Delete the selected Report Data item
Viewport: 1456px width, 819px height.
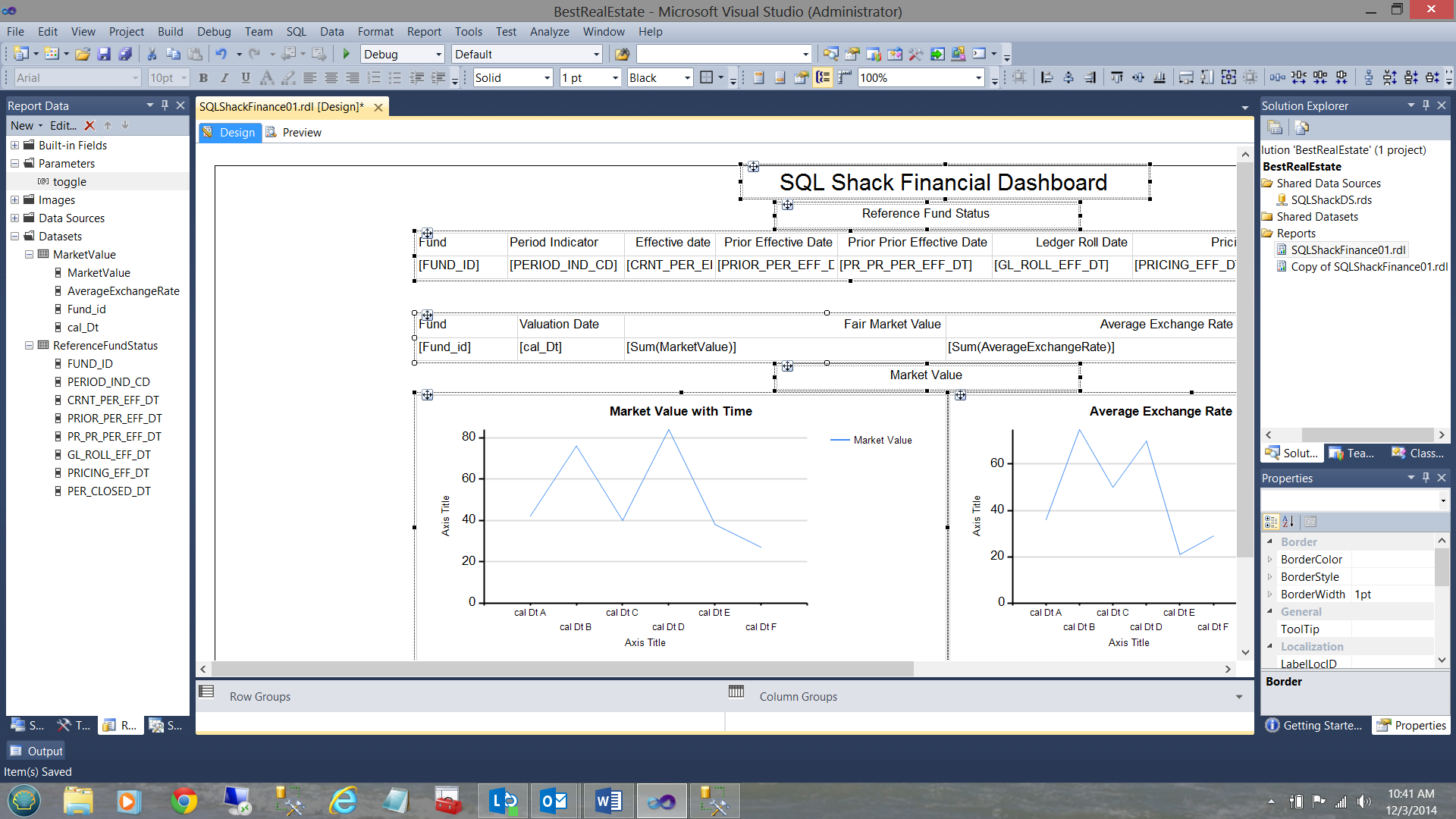click(89, 125)
